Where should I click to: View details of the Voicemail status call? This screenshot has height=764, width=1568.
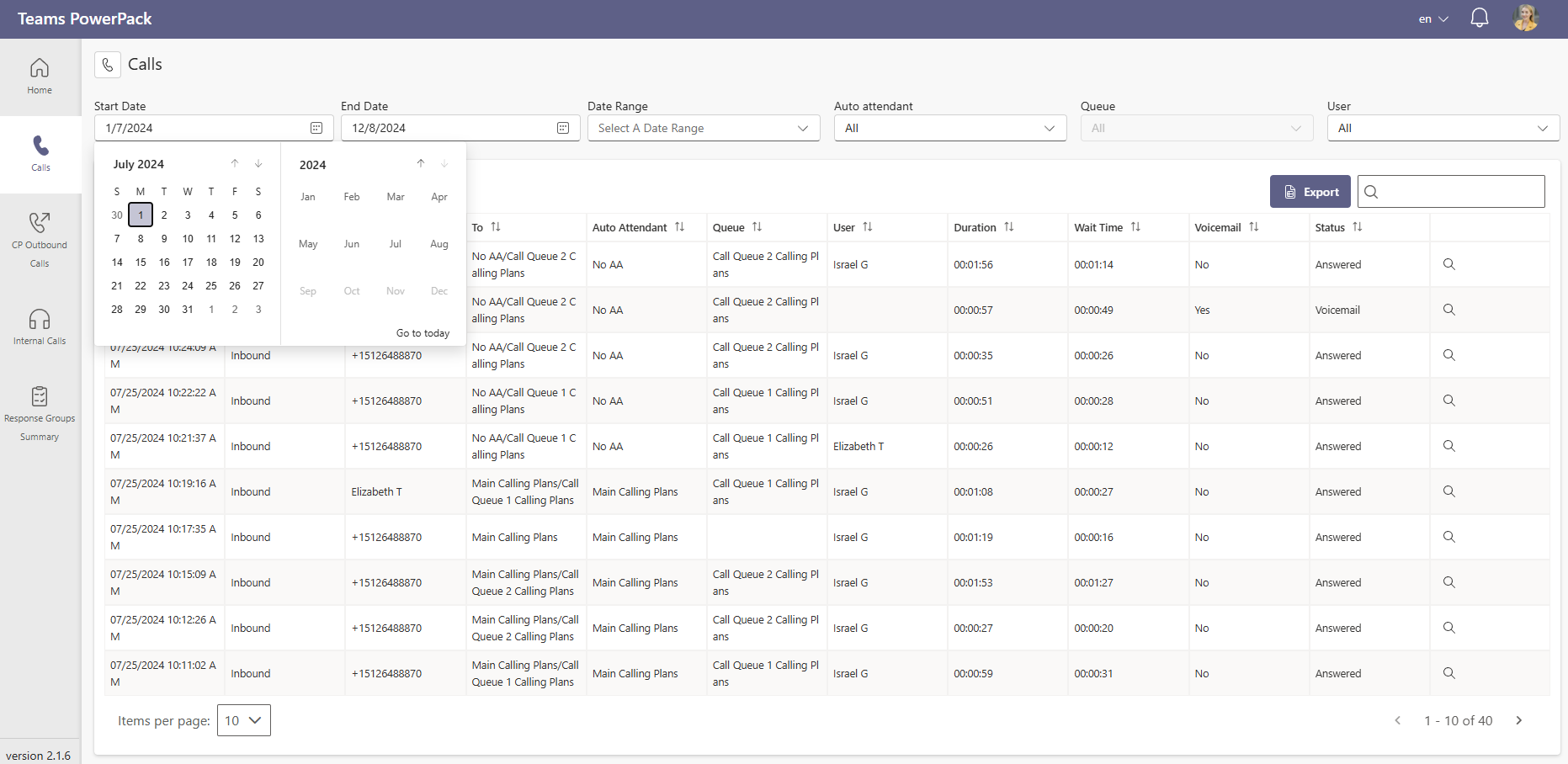pos(1448,310)
